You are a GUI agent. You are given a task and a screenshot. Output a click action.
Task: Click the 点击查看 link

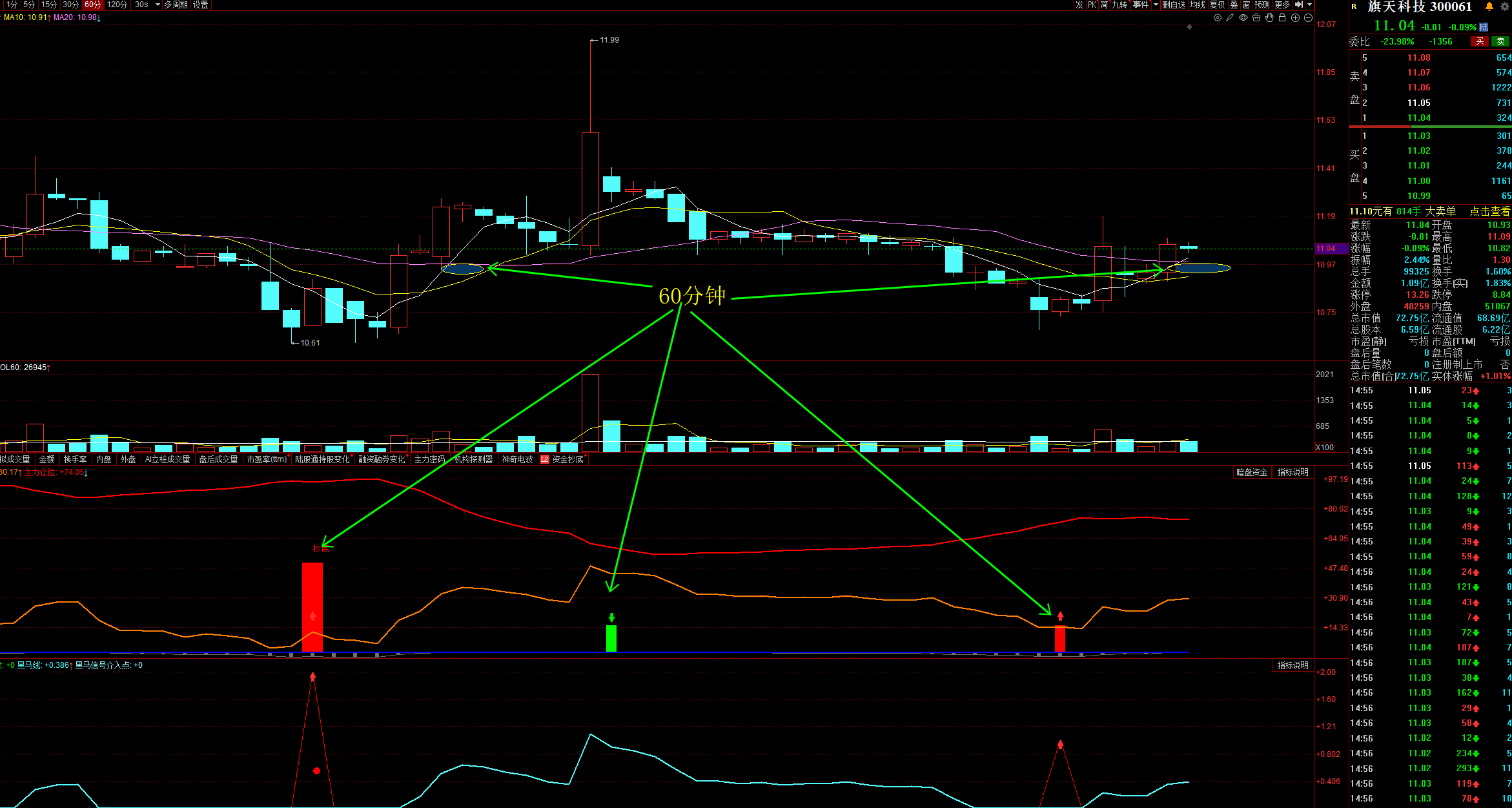click(x=1490, y=211)
